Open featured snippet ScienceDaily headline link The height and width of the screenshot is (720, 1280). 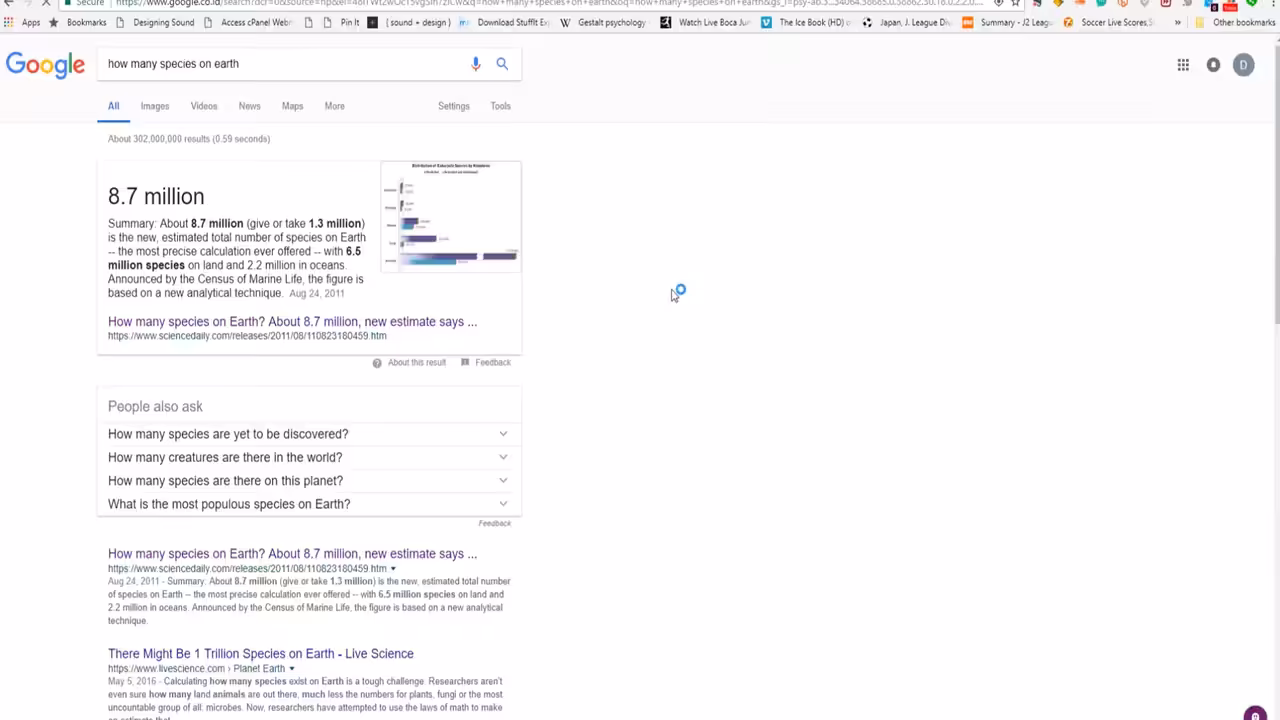click(292, 322)
